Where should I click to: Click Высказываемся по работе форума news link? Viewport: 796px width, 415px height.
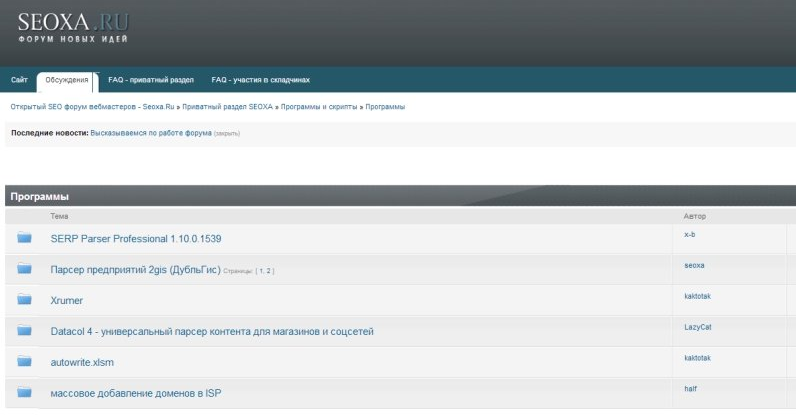[x=150, y=132]
